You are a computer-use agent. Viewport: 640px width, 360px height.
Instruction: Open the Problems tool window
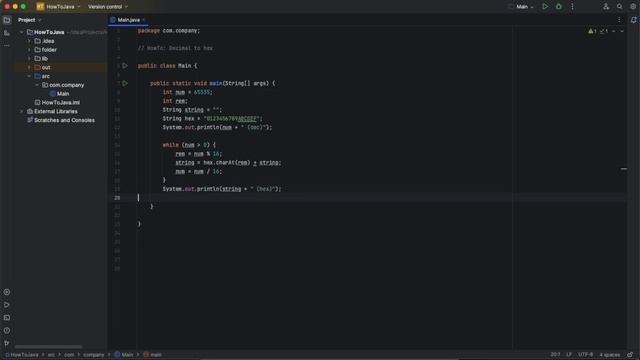(x=7, y=331)
